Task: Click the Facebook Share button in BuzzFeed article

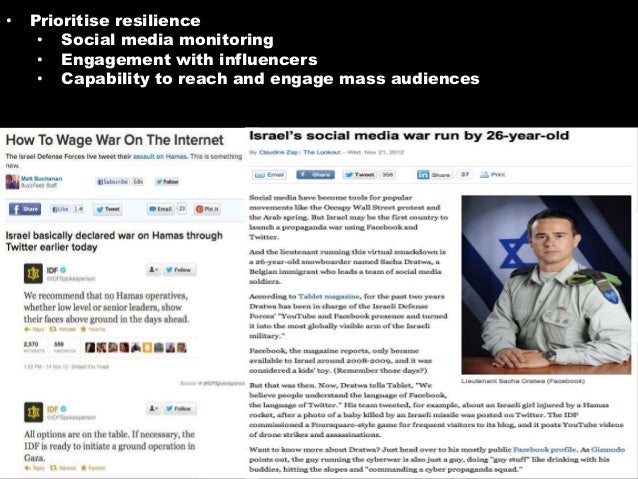Action: coord(25,209)
